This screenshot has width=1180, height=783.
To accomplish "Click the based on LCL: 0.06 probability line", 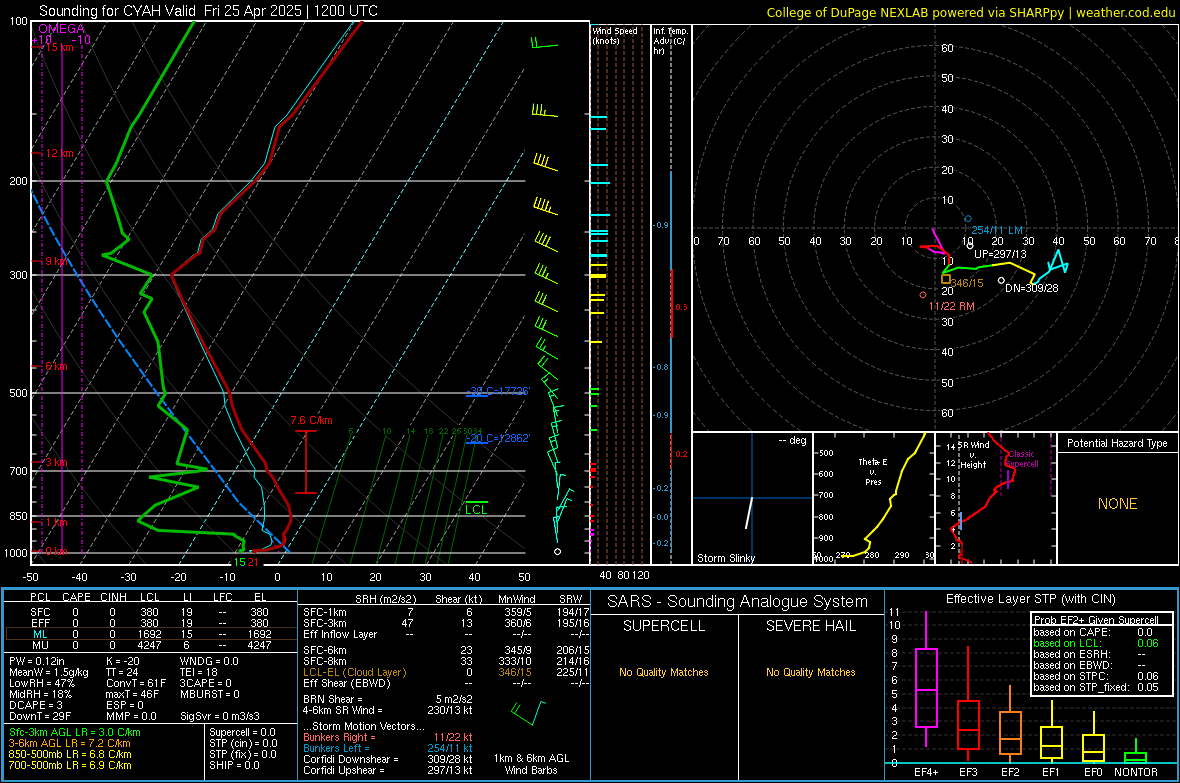I will 1096,643.
